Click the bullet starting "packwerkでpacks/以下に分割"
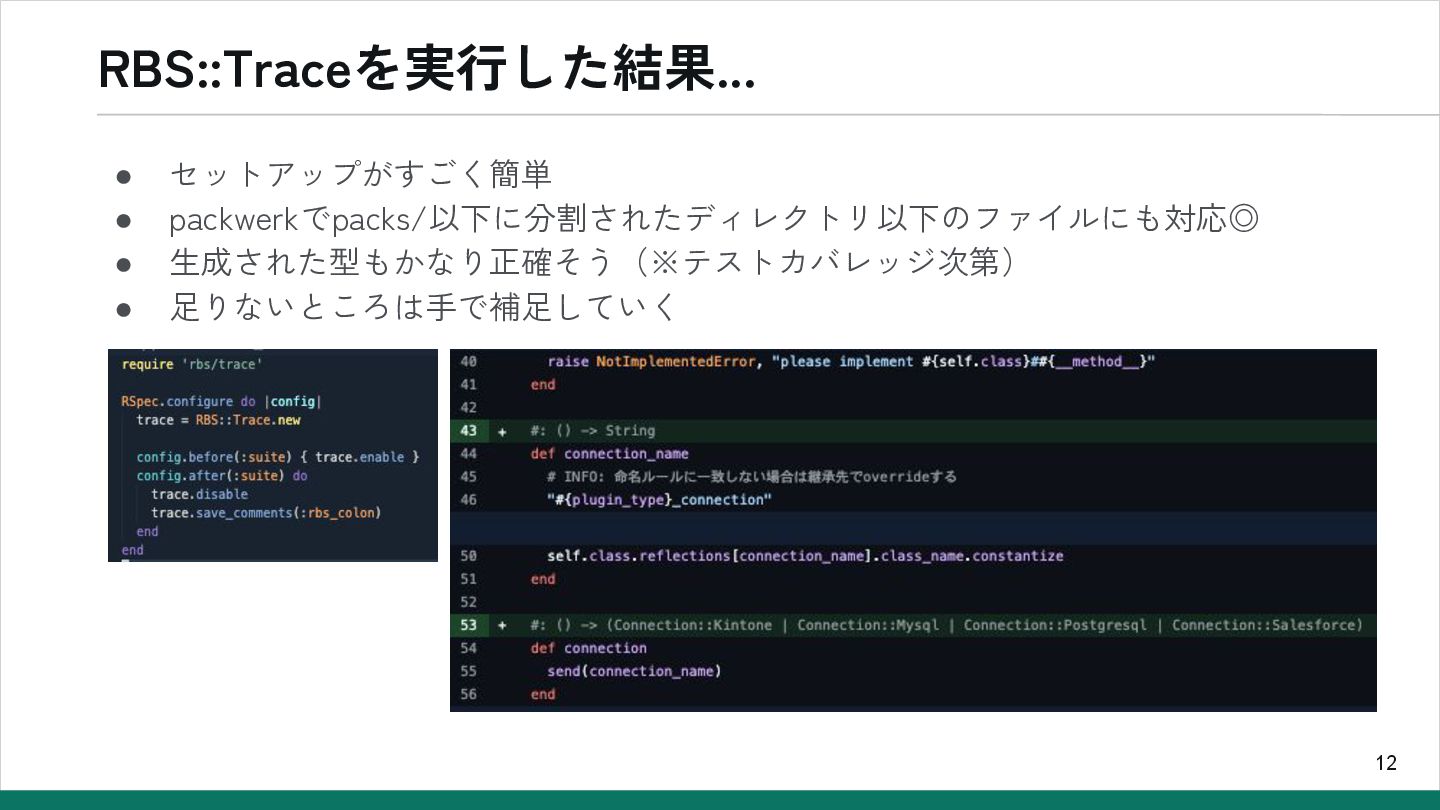The image size is (1440, 810). (714, 218)
